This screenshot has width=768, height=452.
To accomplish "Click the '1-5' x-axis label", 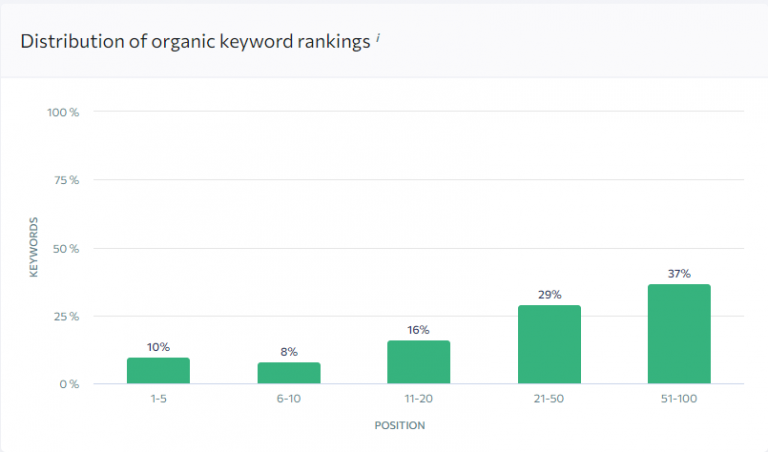I will pos(158,400).
